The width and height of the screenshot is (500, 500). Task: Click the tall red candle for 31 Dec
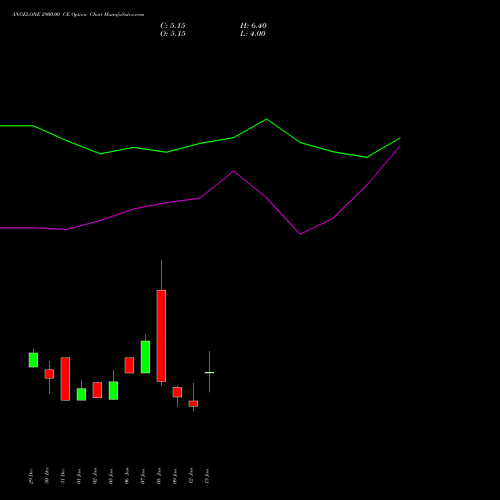click(x=65, y=379)
